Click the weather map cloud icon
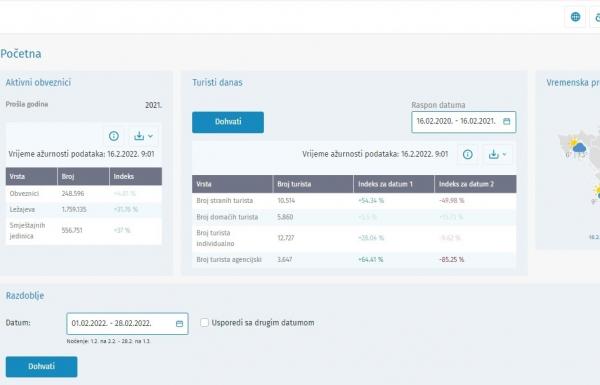Screen dimensions: 600x385 click(x=579, y=148)
